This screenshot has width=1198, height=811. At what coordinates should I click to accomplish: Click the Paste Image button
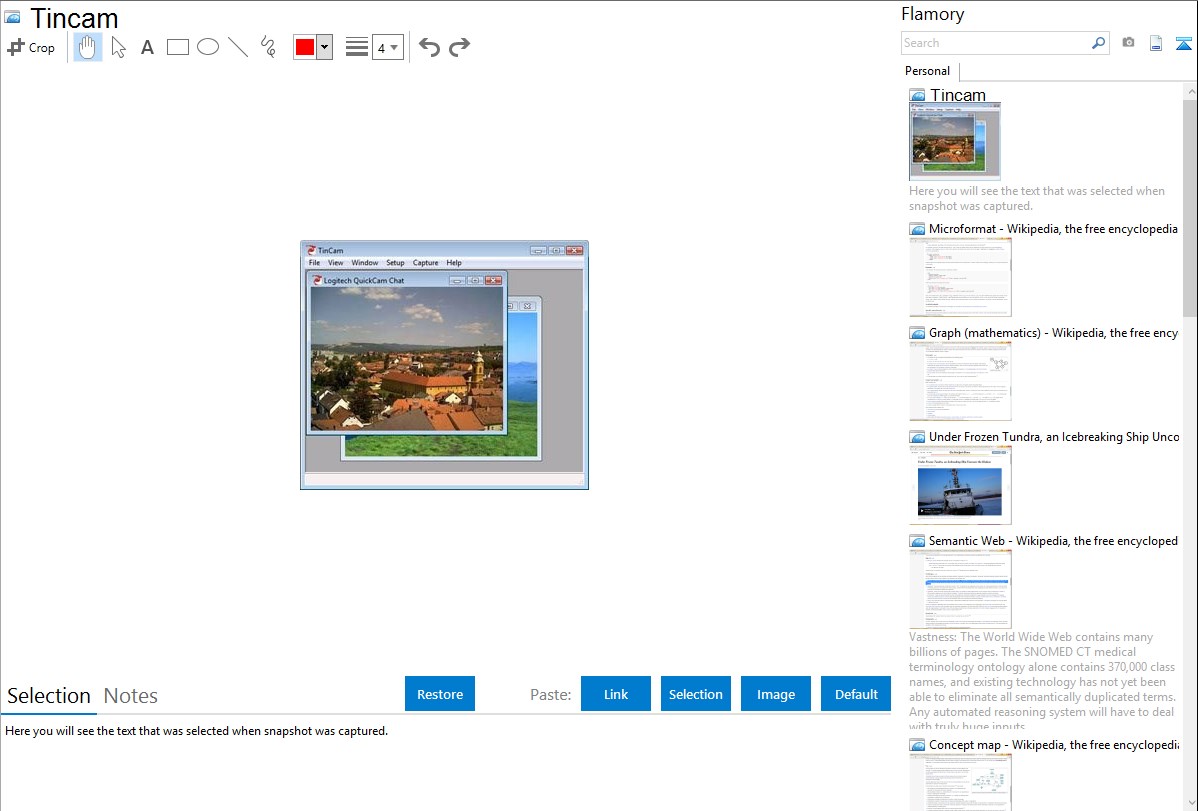point(775,694)
